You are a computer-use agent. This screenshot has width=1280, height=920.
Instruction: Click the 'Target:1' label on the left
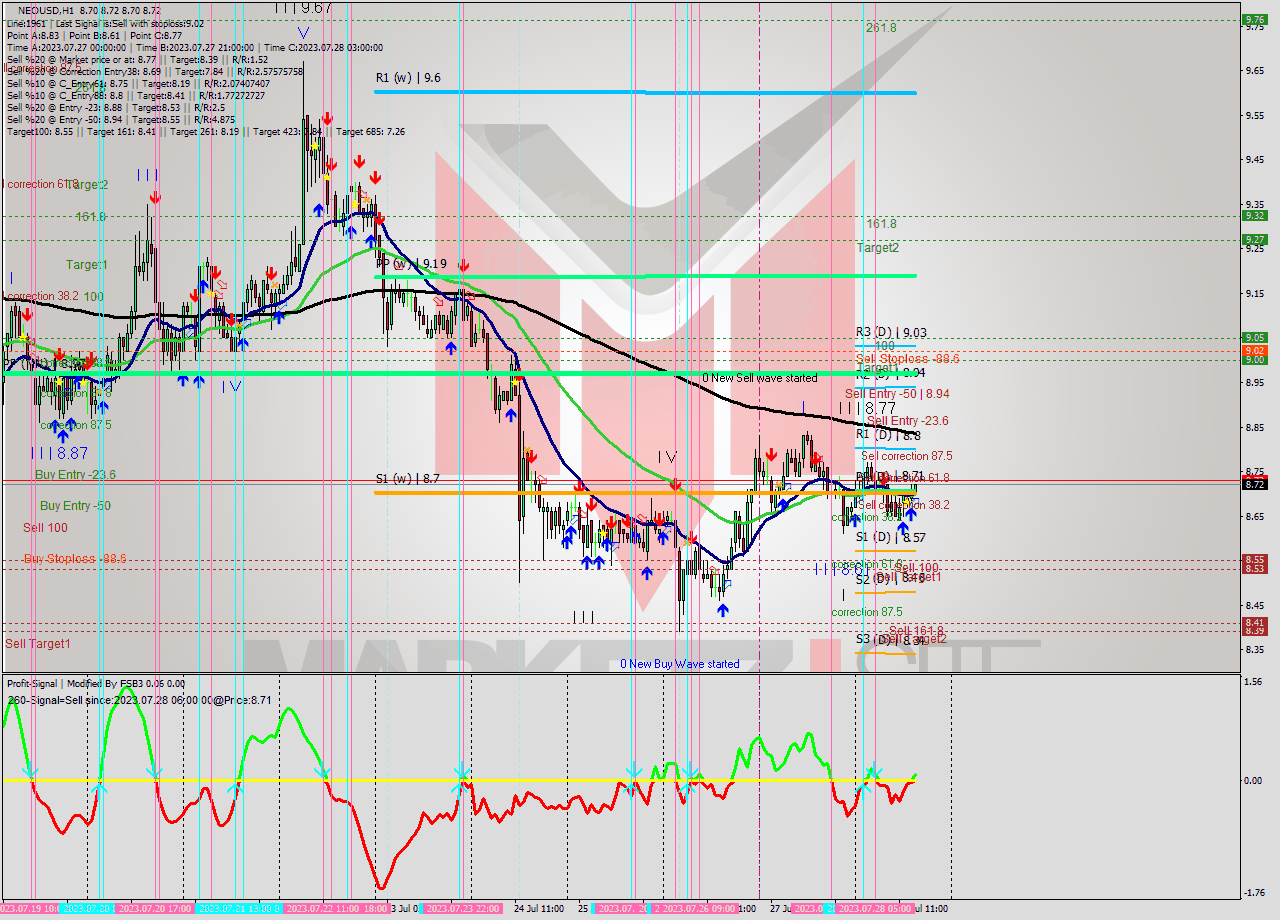87,264
